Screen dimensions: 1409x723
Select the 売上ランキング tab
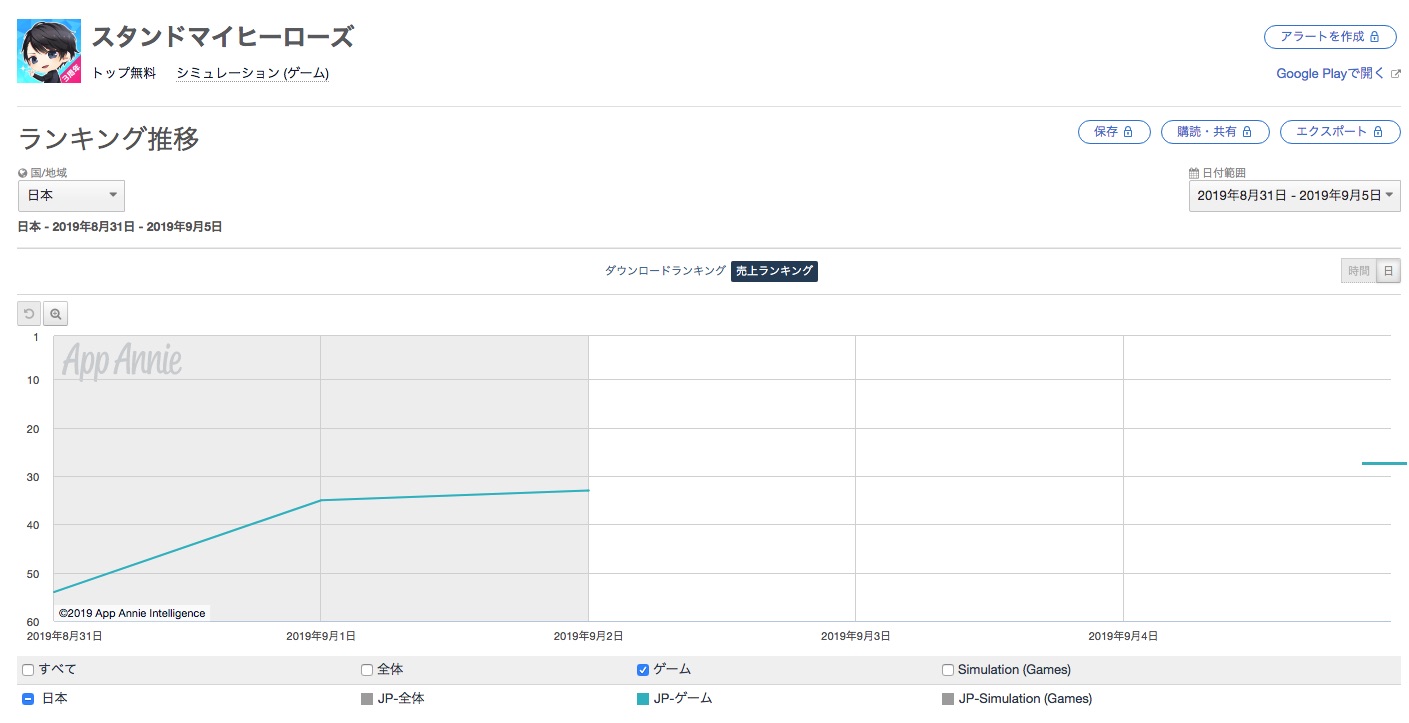click(774, 271)
